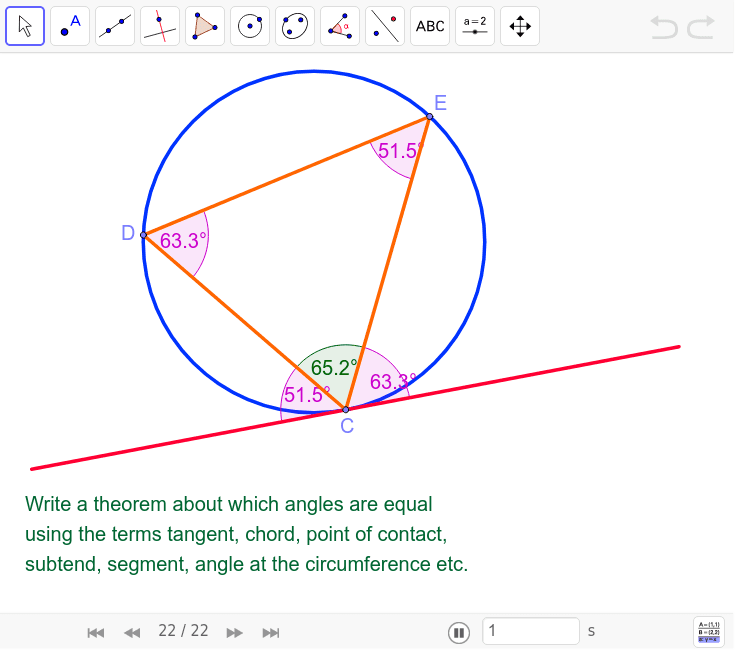
Task: Select the Angle measurement tool
Action: point(340,26)
